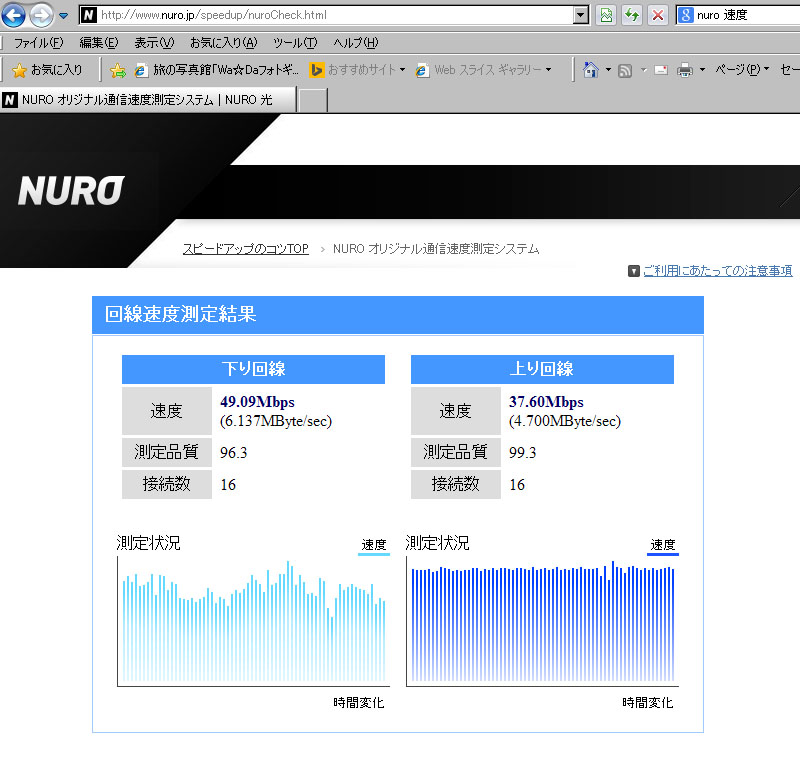800x758 pixels.
Task: Select the NURO オリジナル通信速度測定システム tab
Action: (148, 100)
